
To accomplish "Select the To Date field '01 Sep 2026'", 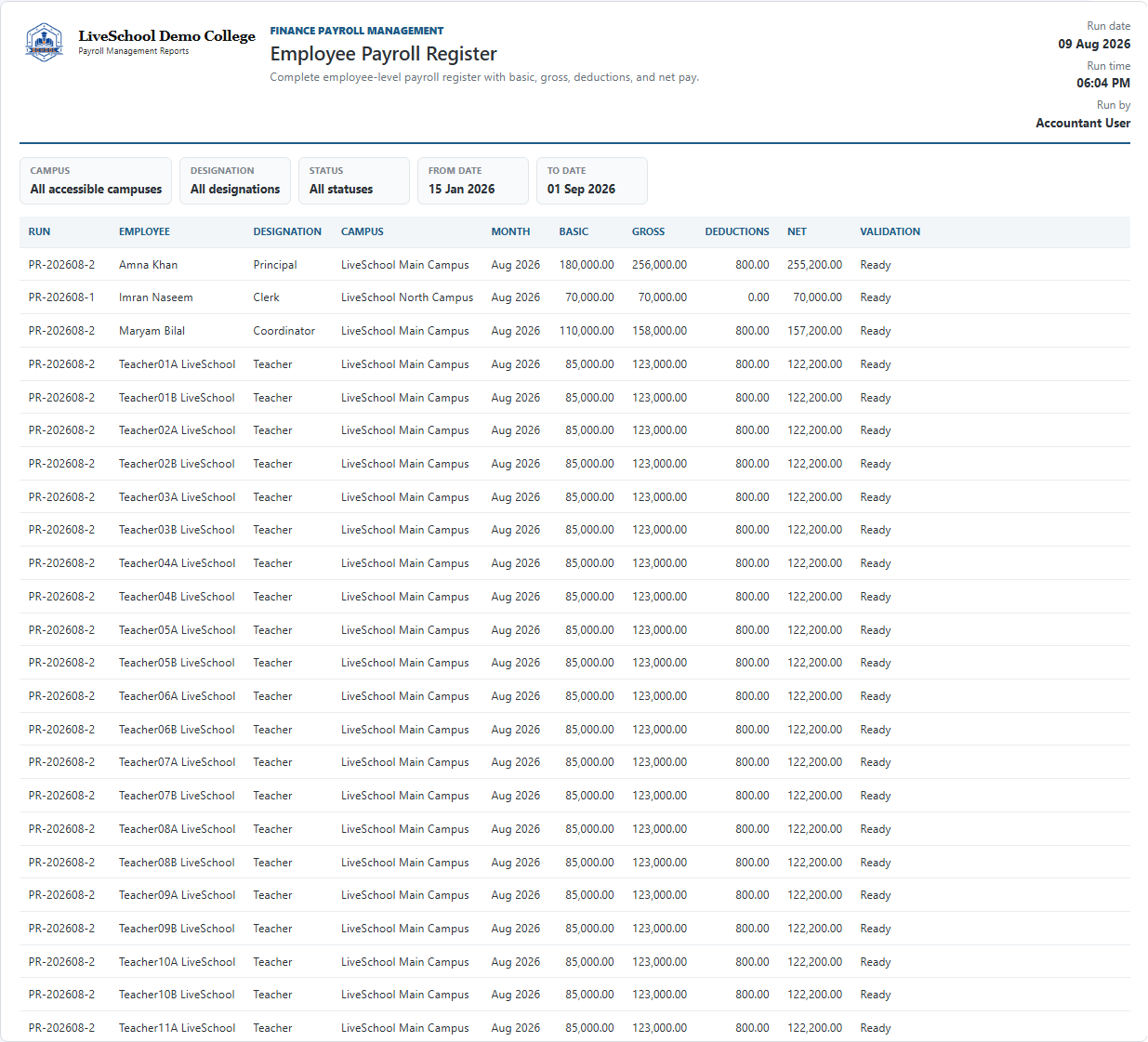I will click(592, 180).
